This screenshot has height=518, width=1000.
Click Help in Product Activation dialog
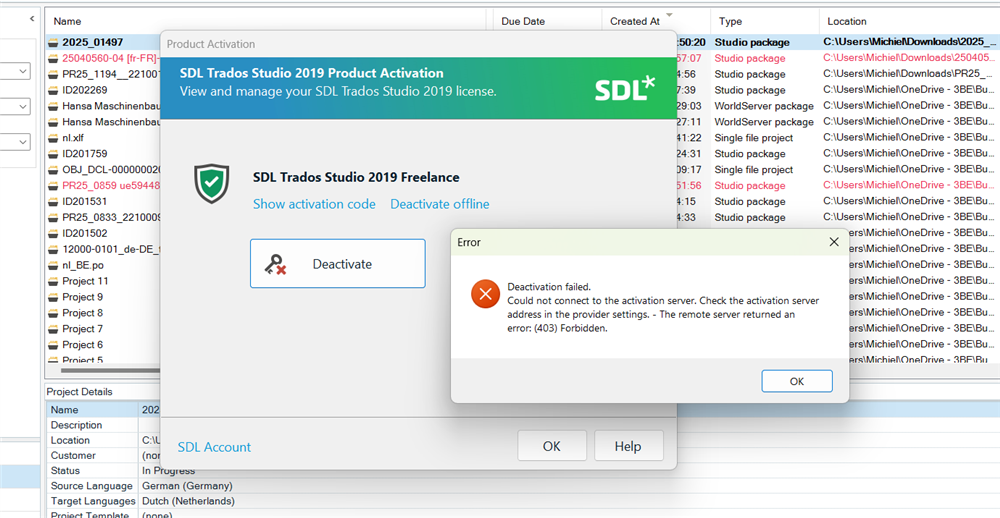point(628,446)
